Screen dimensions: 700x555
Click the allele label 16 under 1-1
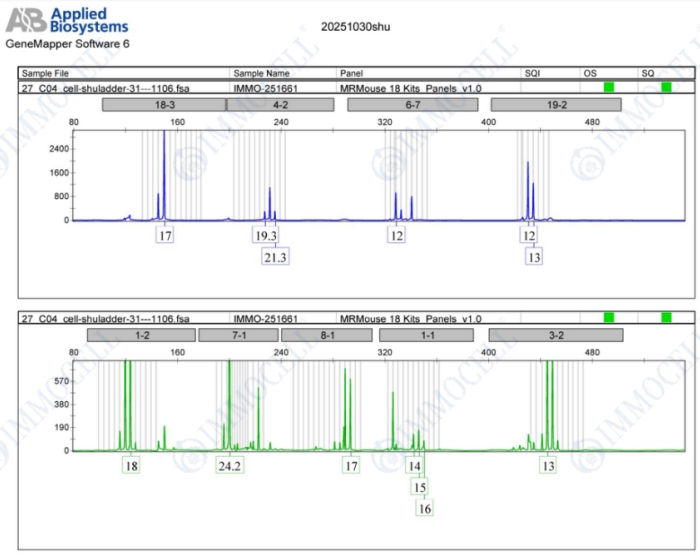[425, 508]
